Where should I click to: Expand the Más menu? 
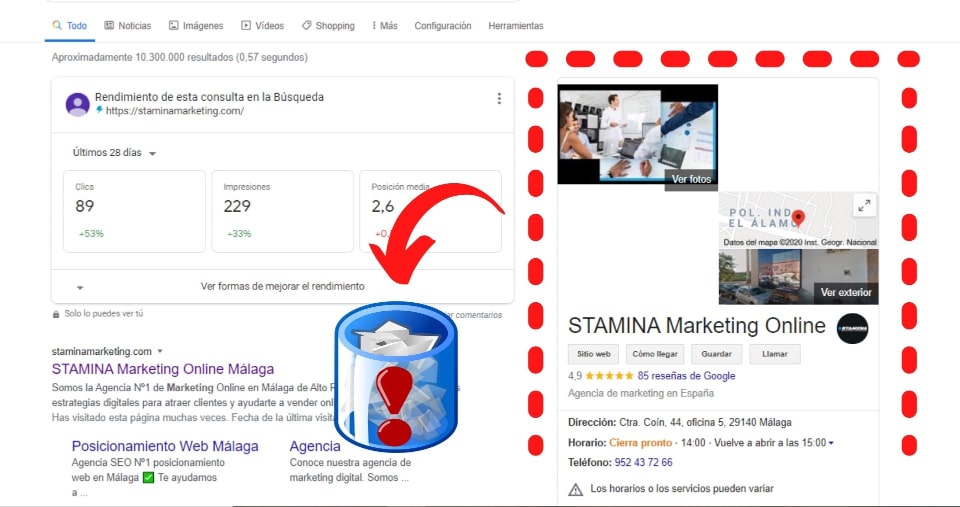click(384, 26)
